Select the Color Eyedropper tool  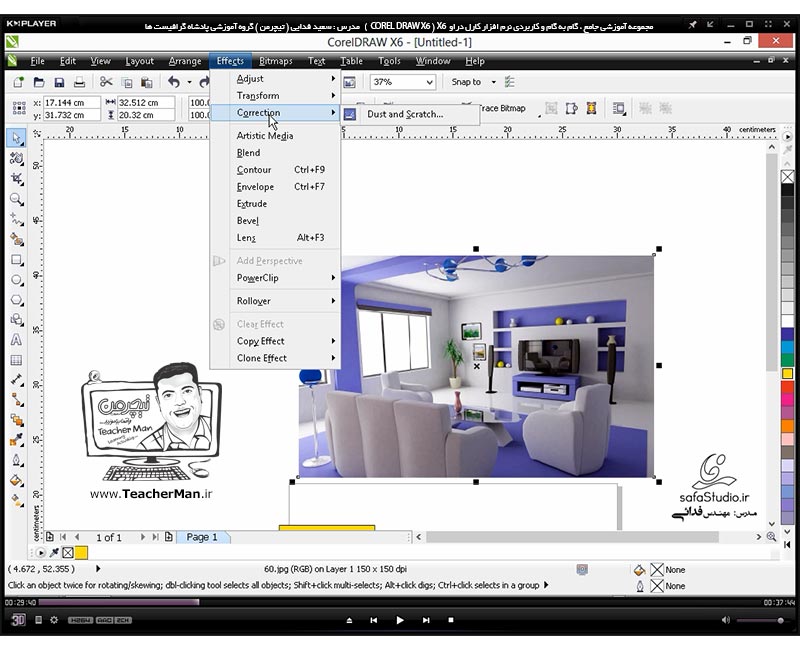[16, 440]
